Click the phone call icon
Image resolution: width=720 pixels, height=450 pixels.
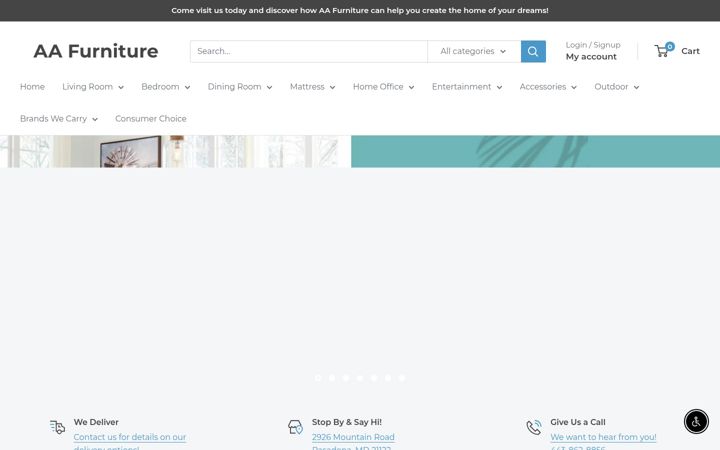pyautogui.click(x=534, y=427)
